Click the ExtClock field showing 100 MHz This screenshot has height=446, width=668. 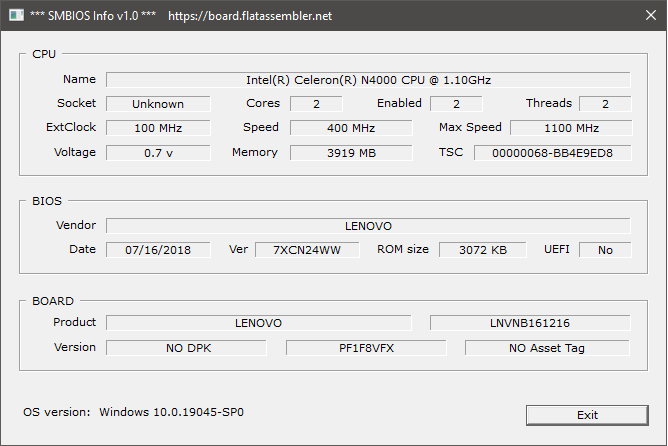[x=158, y=128]
